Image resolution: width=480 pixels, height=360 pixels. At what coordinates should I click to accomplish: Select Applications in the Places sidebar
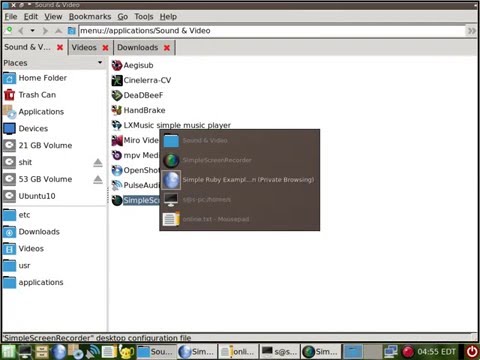point(41,112)
